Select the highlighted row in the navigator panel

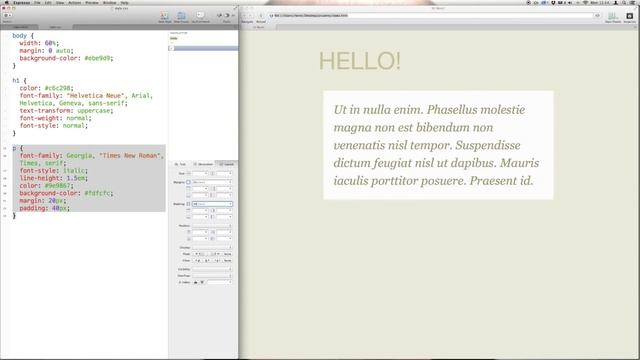(203, 48)
